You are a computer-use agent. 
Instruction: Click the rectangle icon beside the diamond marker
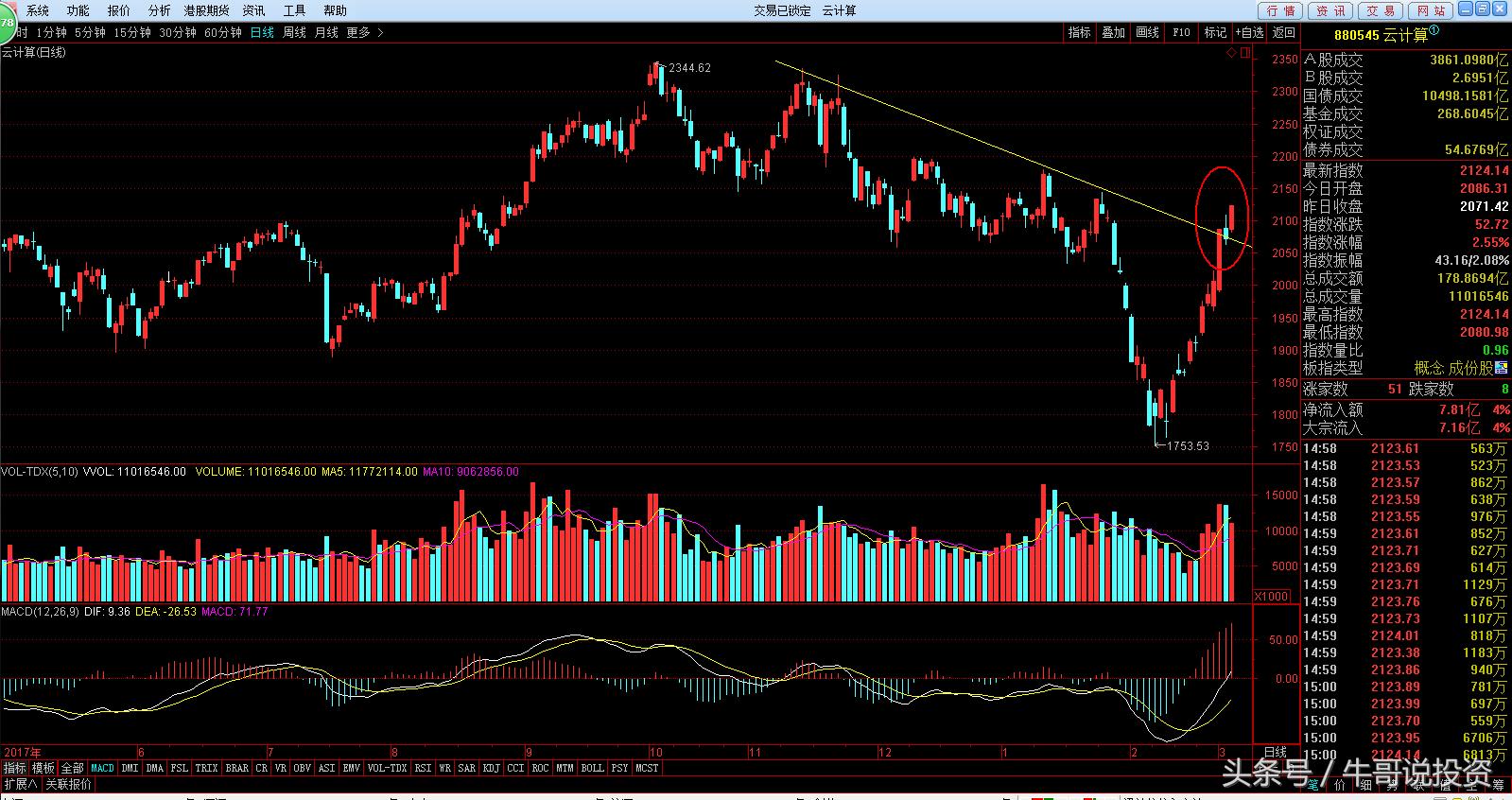pos(1244,53)
